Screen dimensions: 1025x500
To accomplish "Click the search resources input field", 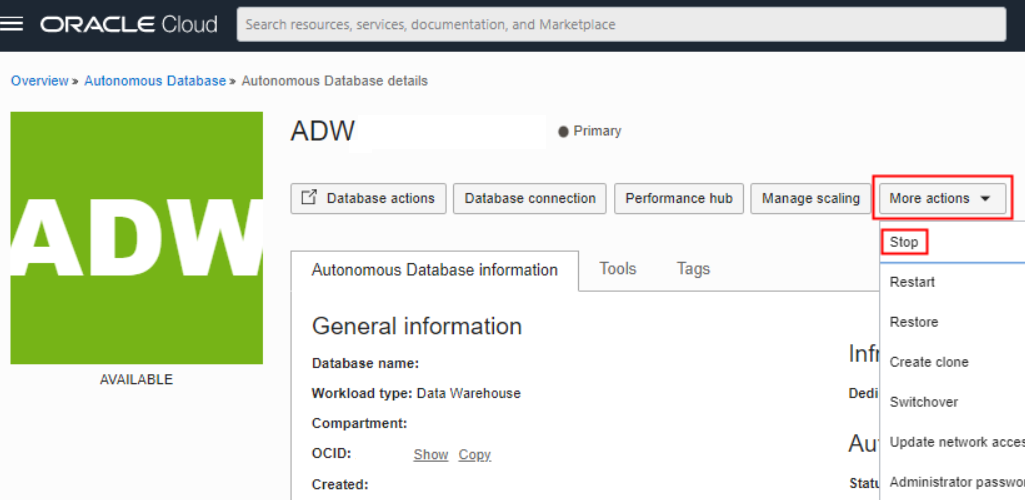I will coord(620,24).
